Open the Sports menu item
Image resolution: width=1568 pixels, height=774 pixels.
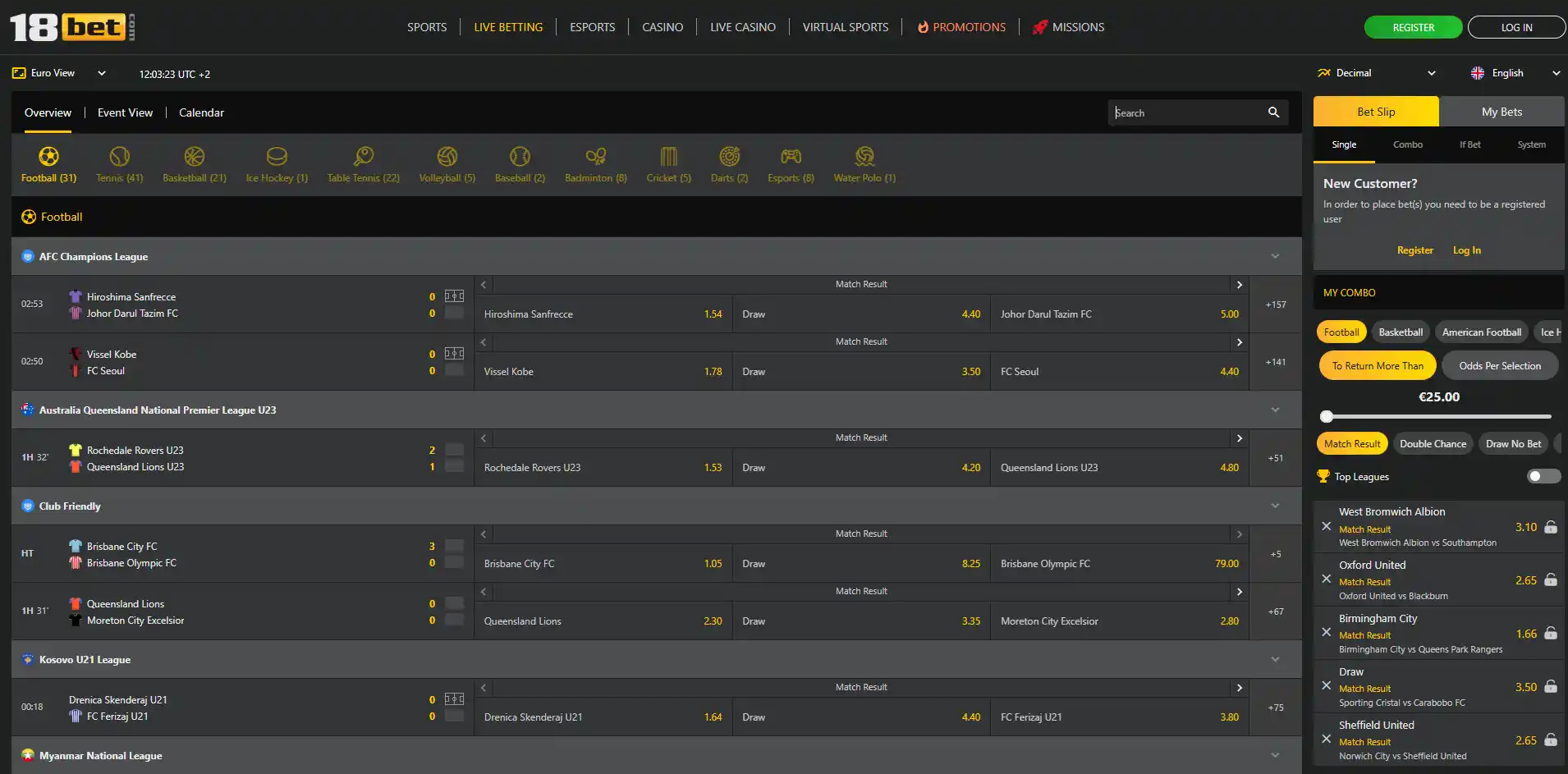(427, 27)
